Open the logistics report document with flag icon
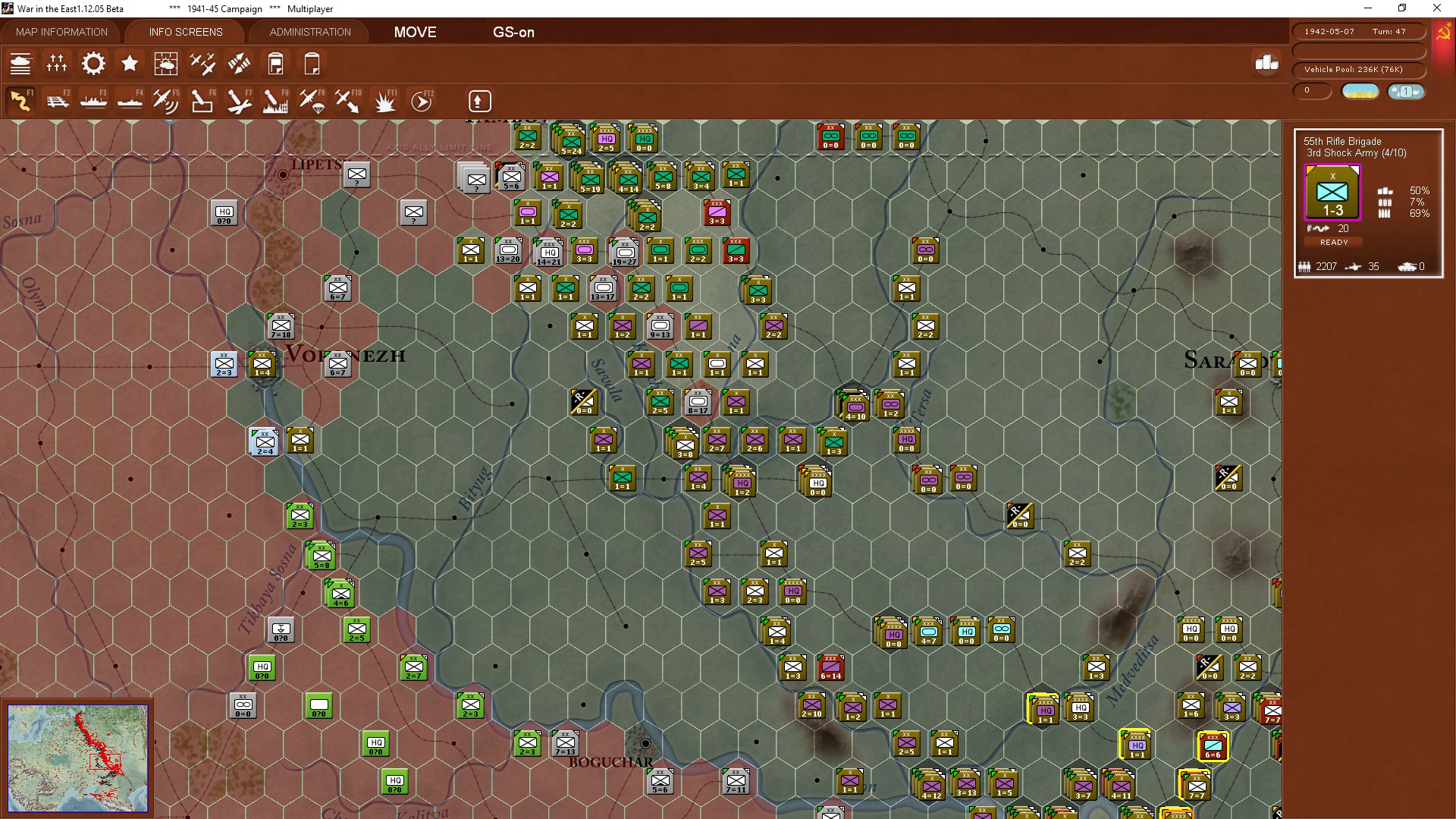Image resolution: width=1456 pixels, height=819 pixels. [275, 64]
